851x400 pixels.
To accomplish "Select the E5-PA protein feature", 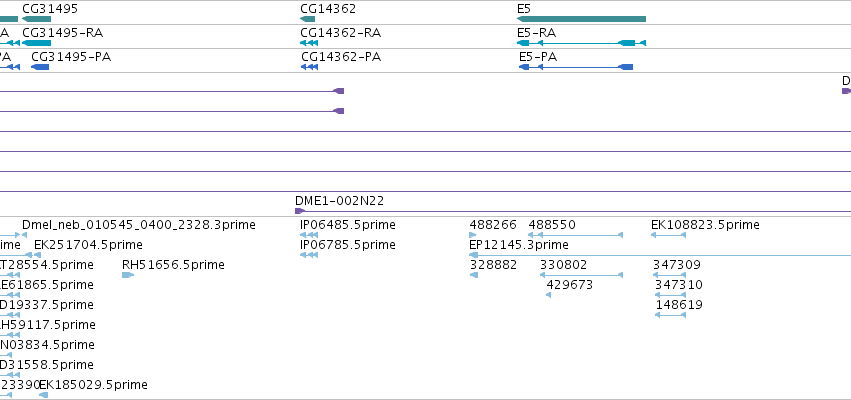I will pyautogui.click(x=576, y=67).
